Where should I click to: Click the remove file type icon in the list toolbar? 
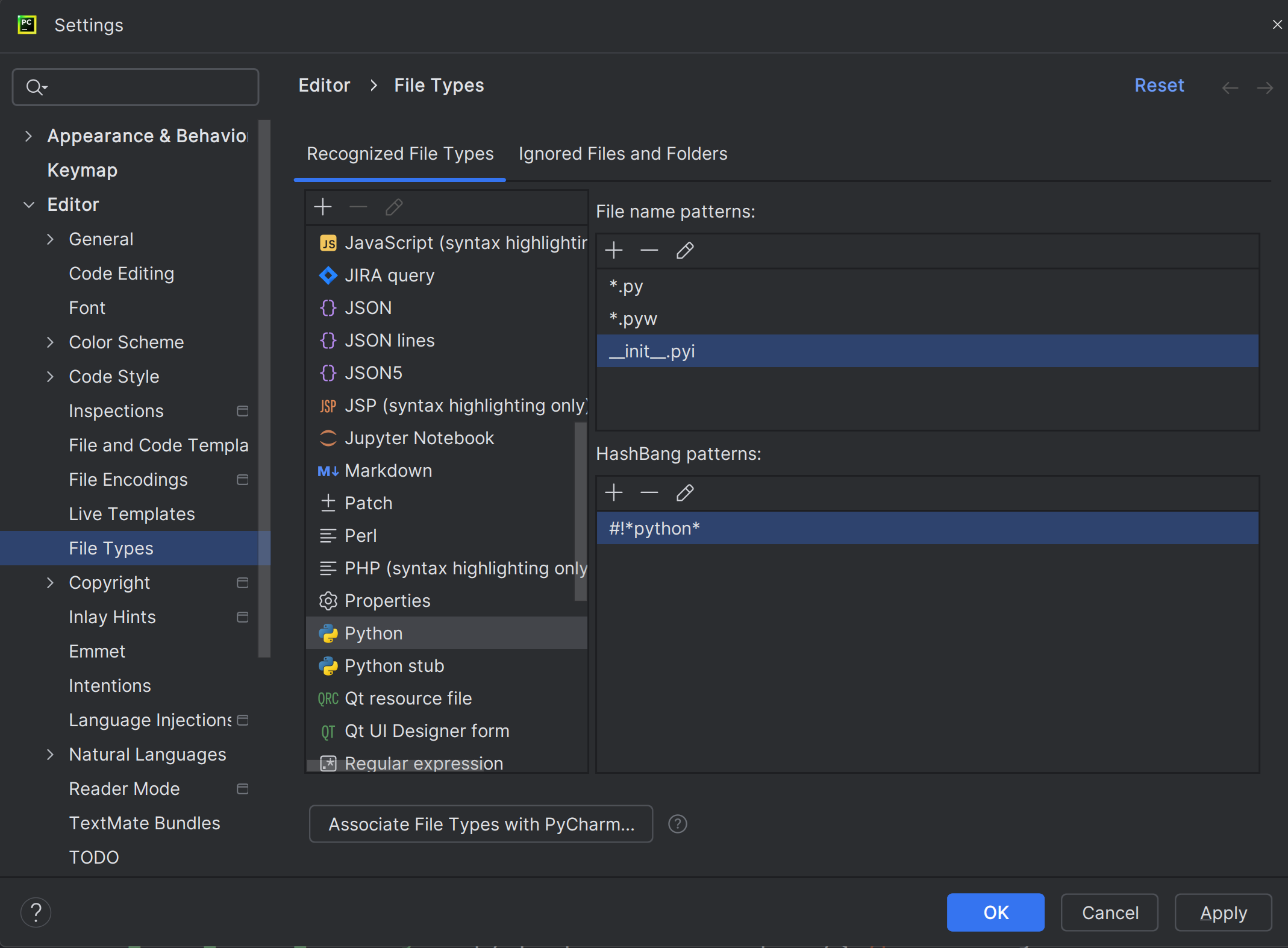point(359,207)
